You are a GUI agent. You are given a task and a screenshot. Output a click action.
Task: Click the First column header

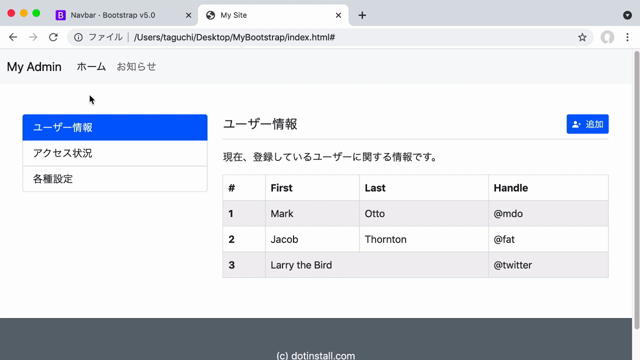point(312,188)
